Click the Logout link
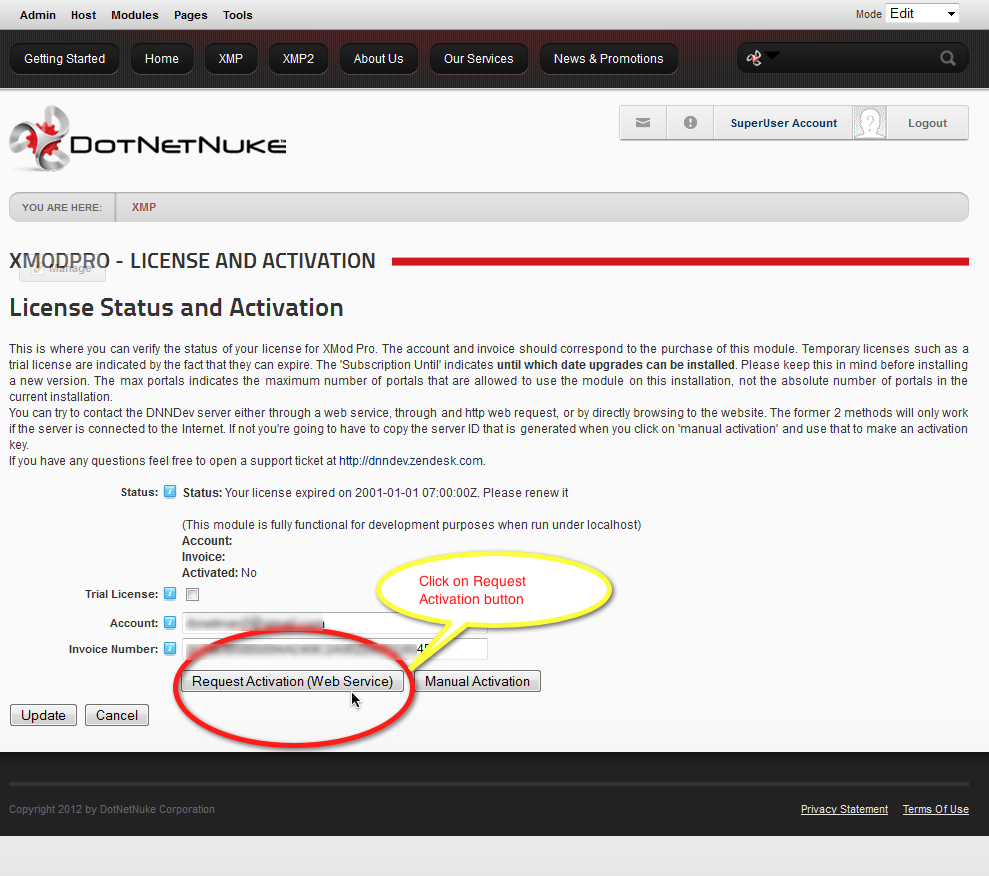Image resolution: width=989 pixels, height=876 pixels. [x=927, y=123]
